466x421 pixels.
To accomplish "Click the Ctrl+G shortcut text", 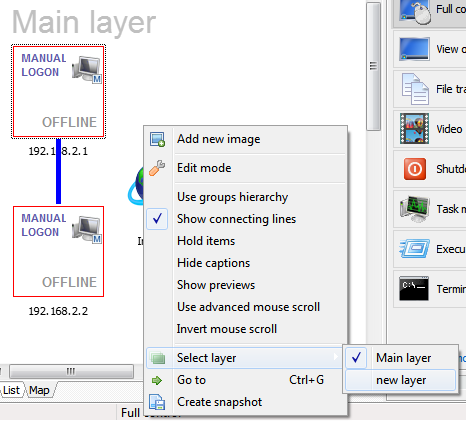I will pyautogui.click(x=306, y=380).
